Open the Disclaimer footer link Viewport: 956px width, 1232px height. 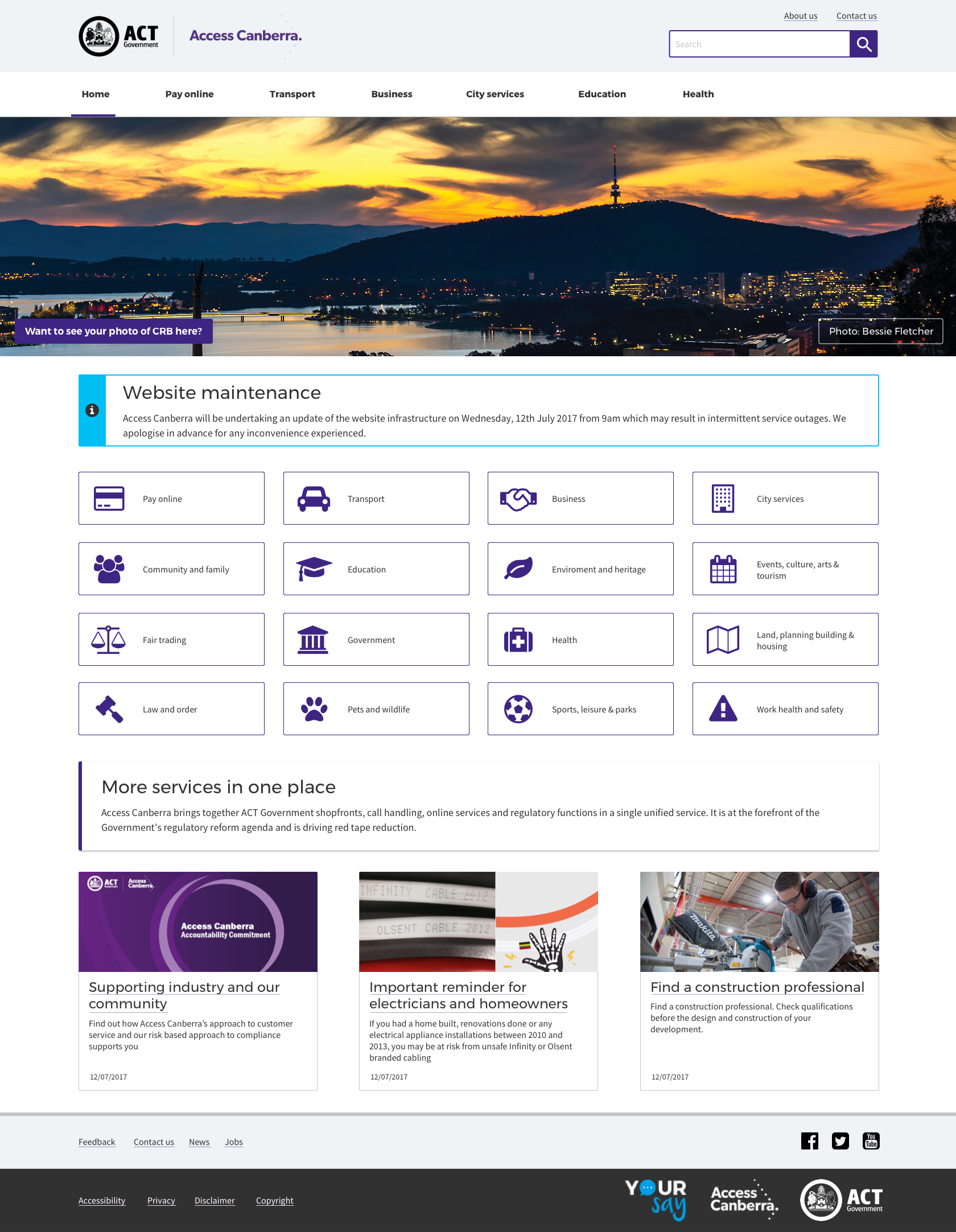pos(215,1201)
